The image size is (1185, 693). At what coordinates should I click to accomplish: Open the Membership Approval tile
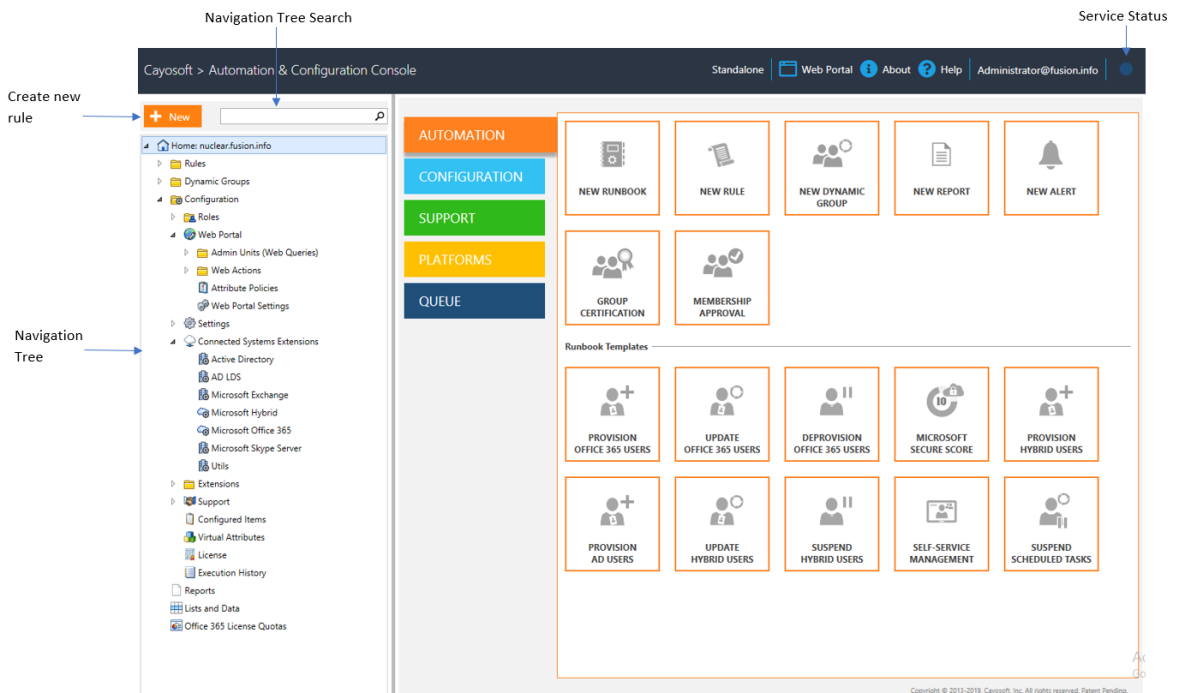(x=722, y=277)
